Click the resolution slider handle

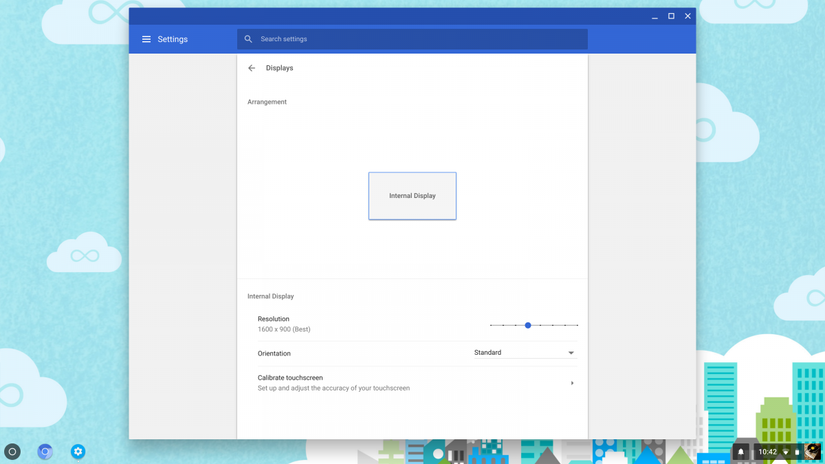click(528, 325)
